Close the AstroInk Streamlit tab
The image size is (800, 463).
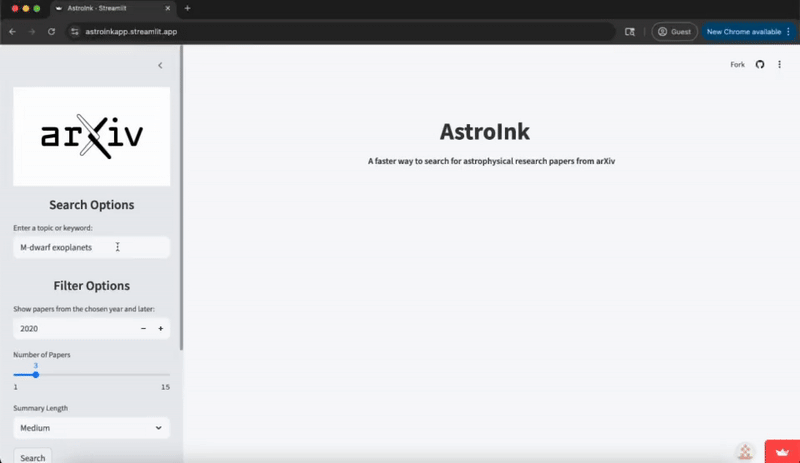pyautogui.click(x=167, y=8)
